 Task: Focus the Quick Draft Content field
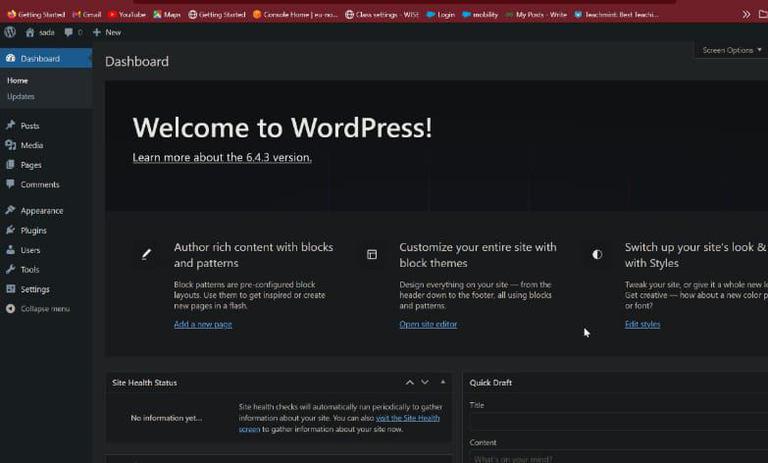(619, 458)
